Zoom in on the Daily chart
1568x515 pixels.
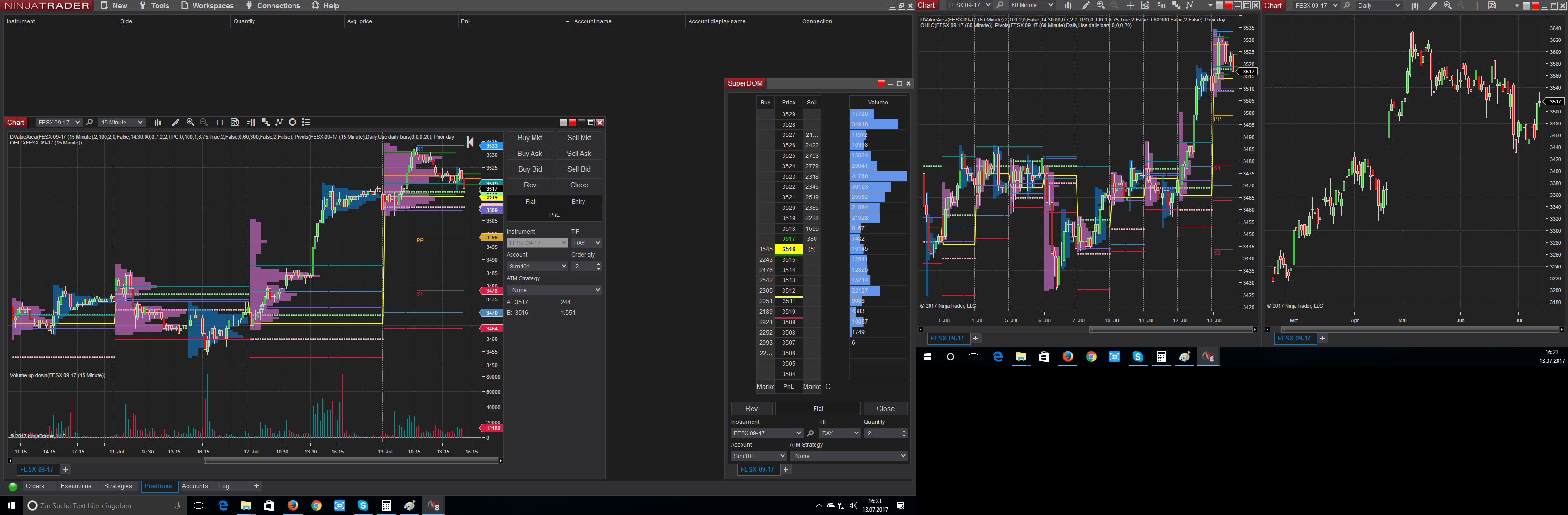(x=1447, y=5)
